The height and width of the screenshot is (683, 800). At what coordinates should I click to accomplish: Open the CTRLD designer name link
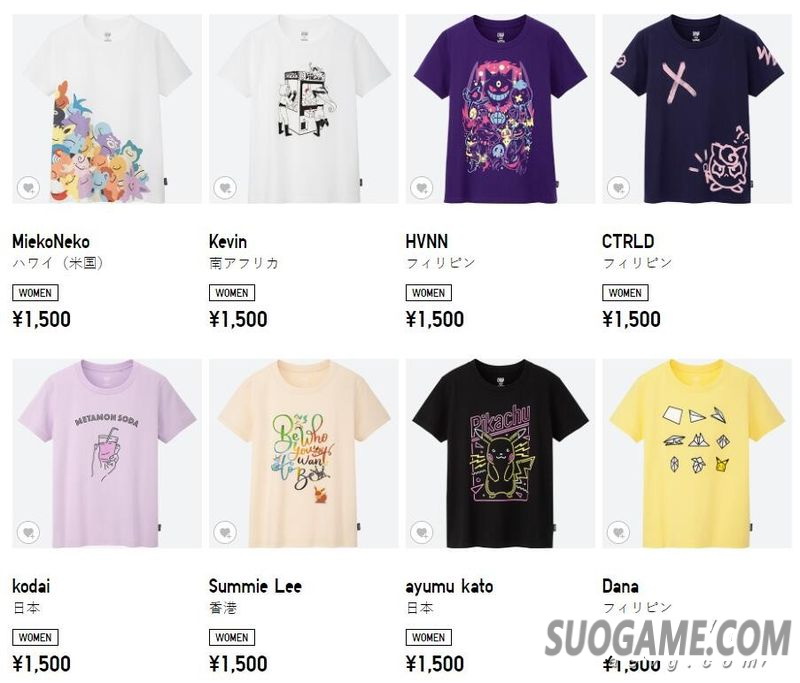click(628, 241)
